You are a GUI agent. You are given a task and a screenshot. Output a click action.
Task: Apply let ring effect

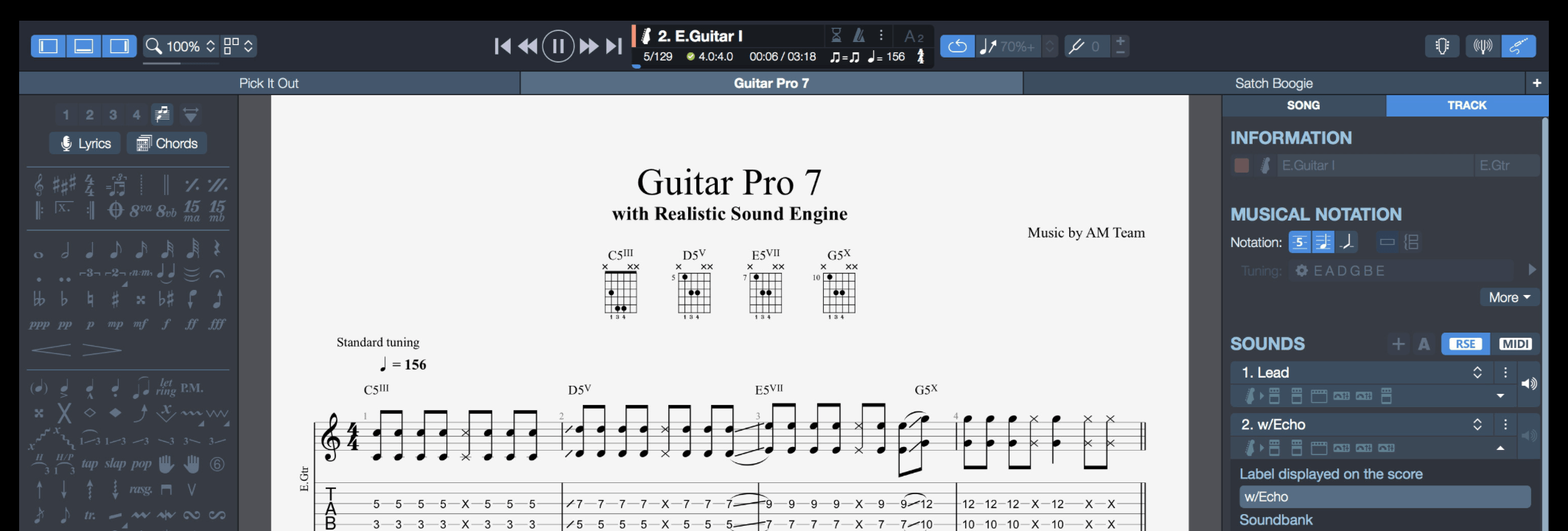[166, 387]
